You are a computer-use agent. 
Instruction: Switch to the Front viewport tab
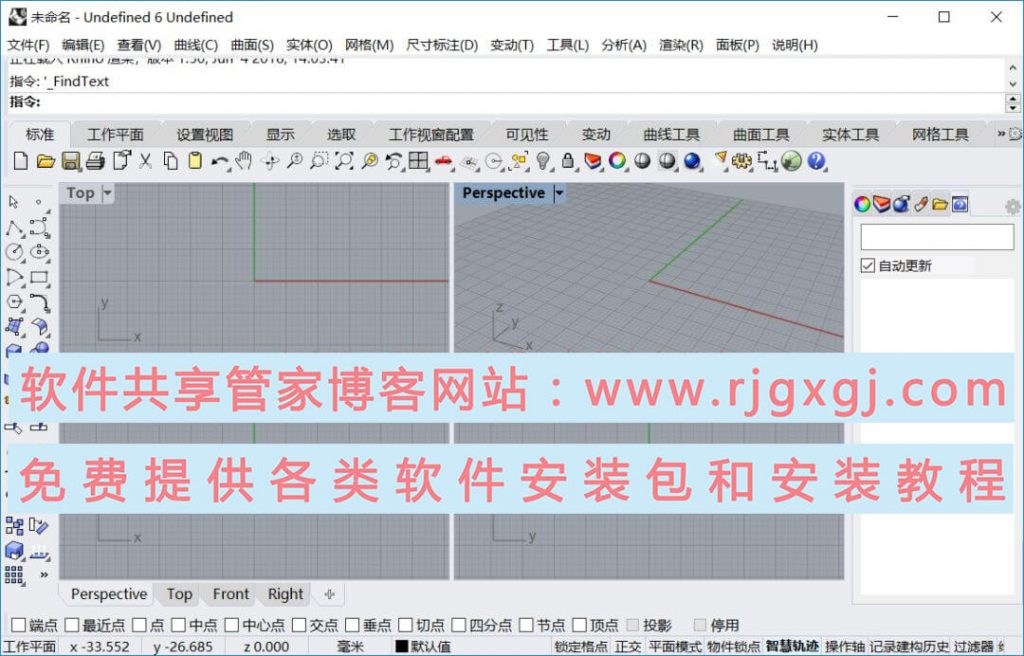pyautogui.click(x=231, y=594)
